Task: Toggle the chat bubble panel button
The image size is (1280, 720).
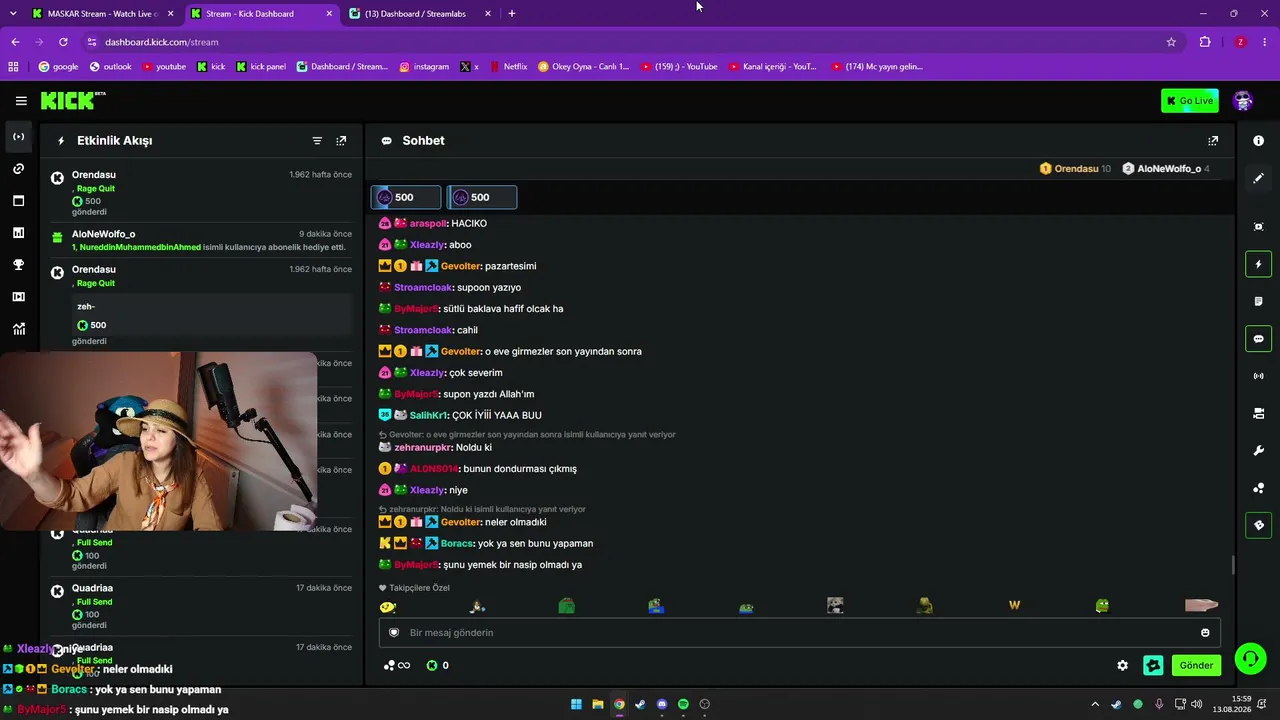Action: coord(1258,339)
